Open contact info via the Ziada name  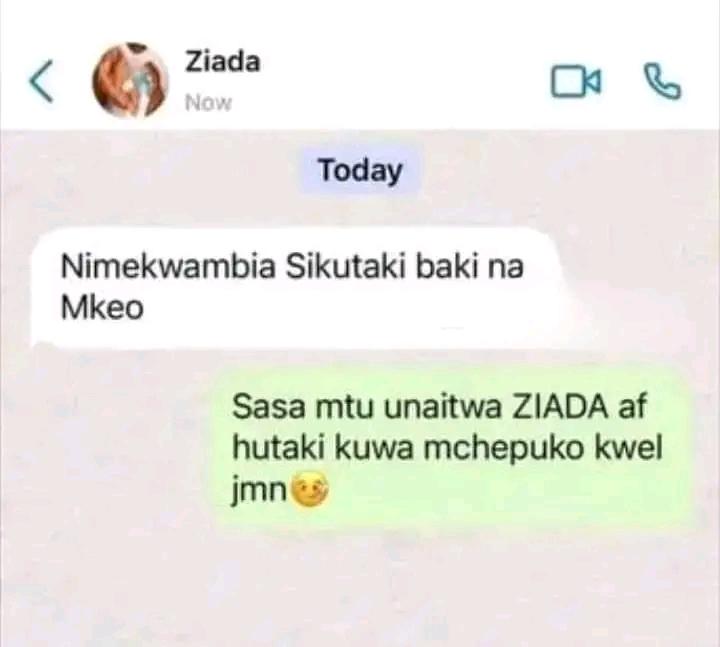[223, 62]
